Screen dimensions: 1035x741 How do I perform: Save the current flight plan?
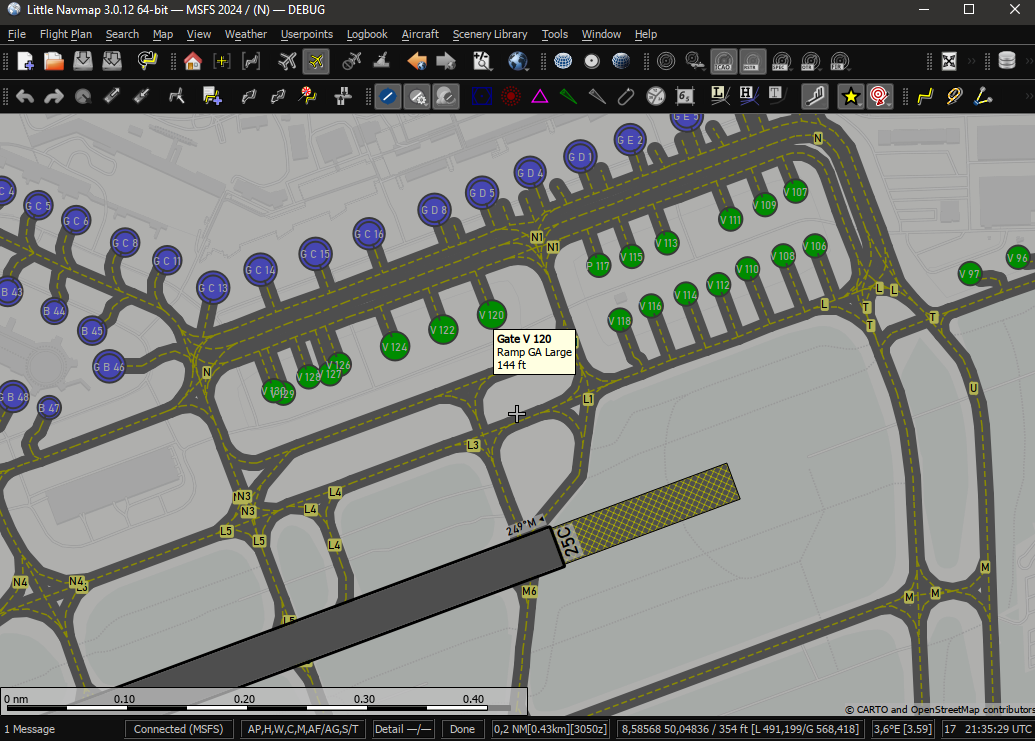point(83,61)
